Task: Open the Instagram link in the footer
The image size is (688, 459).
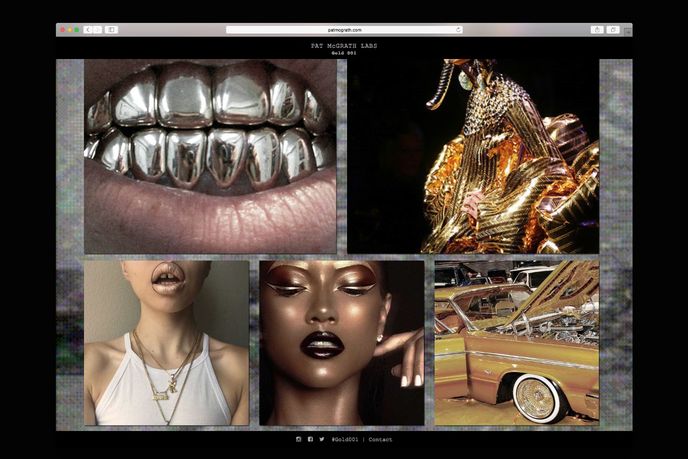Action: coord(298,439)
